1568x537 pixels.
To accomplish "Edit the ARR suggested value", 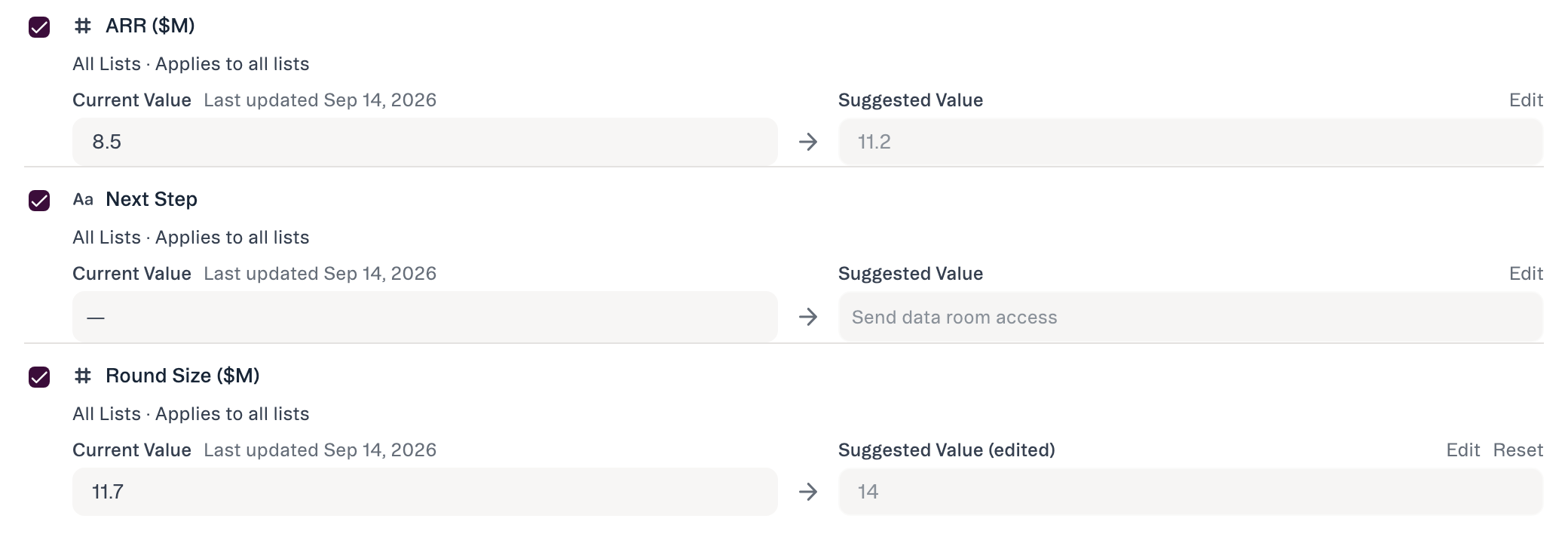I will pos(1526,100).
